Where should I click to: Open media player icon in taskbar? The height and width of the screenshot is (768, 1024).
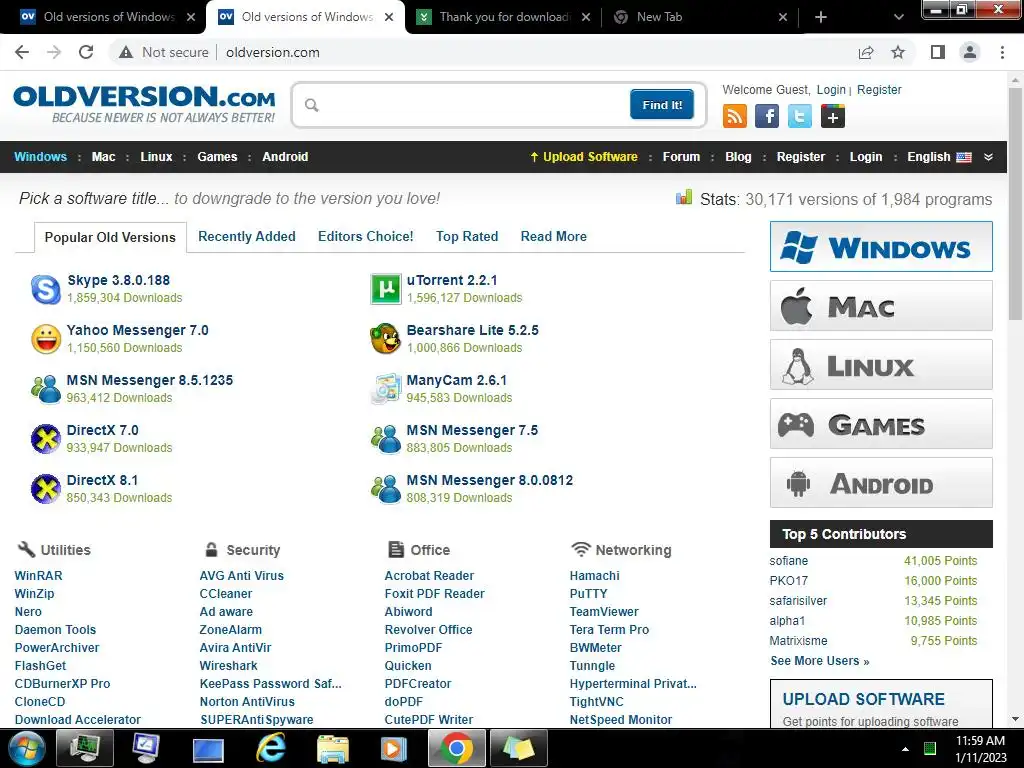[394, 748]
